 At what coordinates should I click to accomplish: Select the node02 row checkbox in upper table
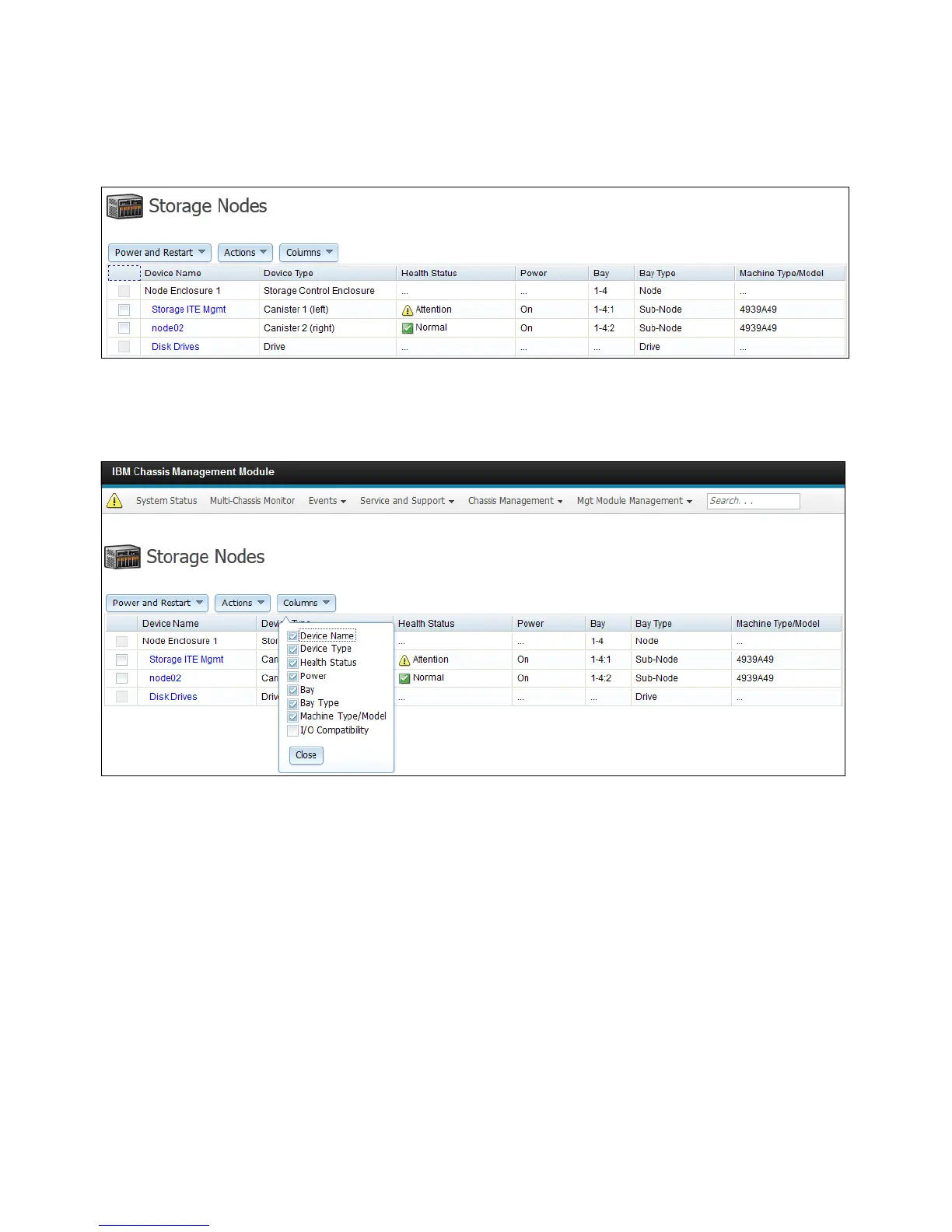(124, 328)
